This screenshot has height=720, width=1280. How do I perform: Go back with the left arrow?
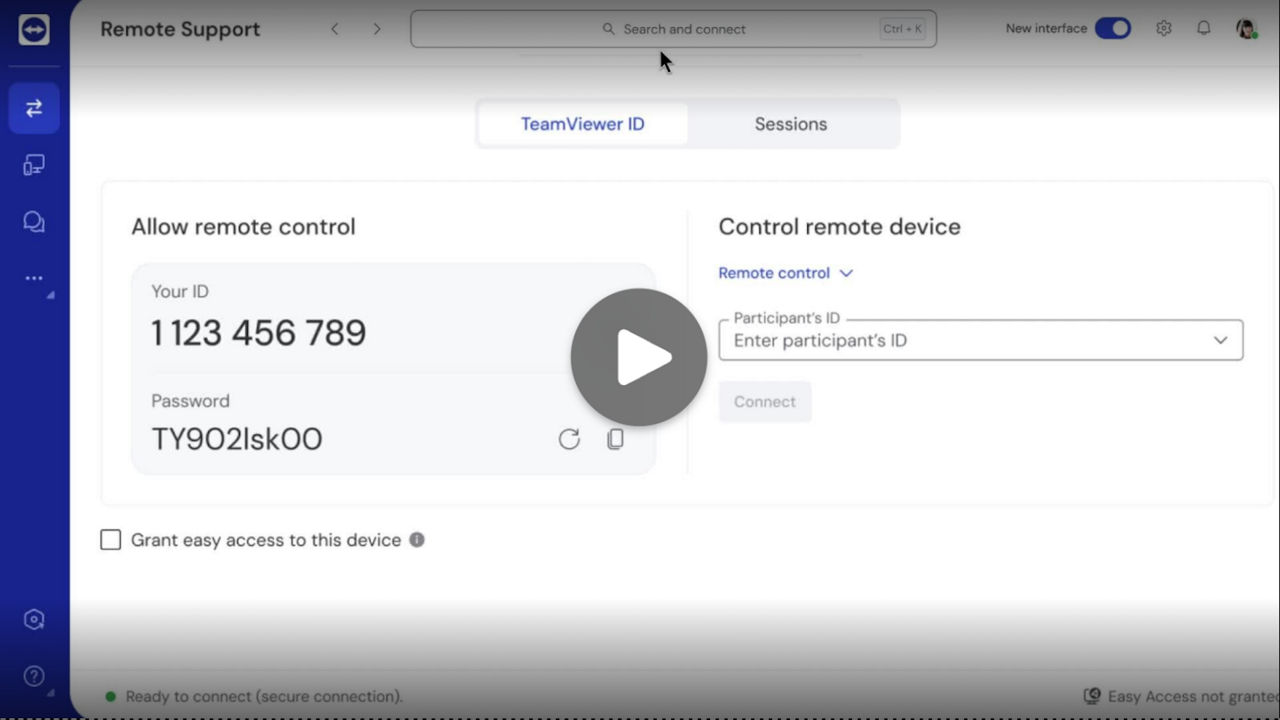pyautogui.click(x=335, y=29)
